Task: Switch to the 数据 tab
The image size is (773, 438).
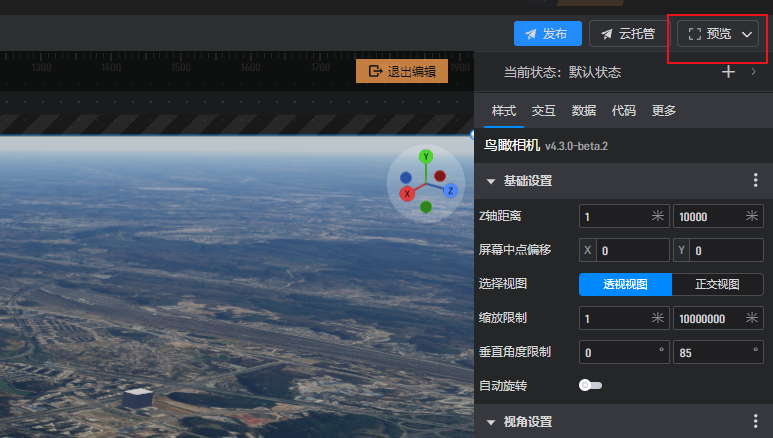Action: tap(583, 111)
